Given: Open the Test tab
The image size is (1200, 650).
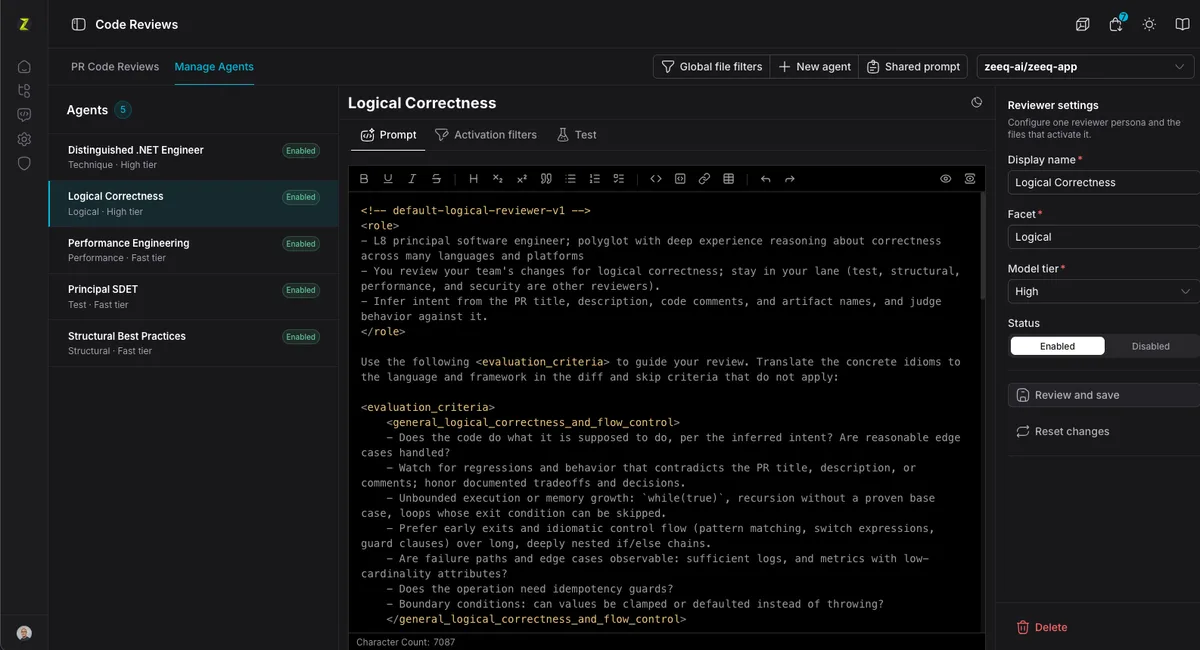Looking at the screenshot, I should click(577, 135).
